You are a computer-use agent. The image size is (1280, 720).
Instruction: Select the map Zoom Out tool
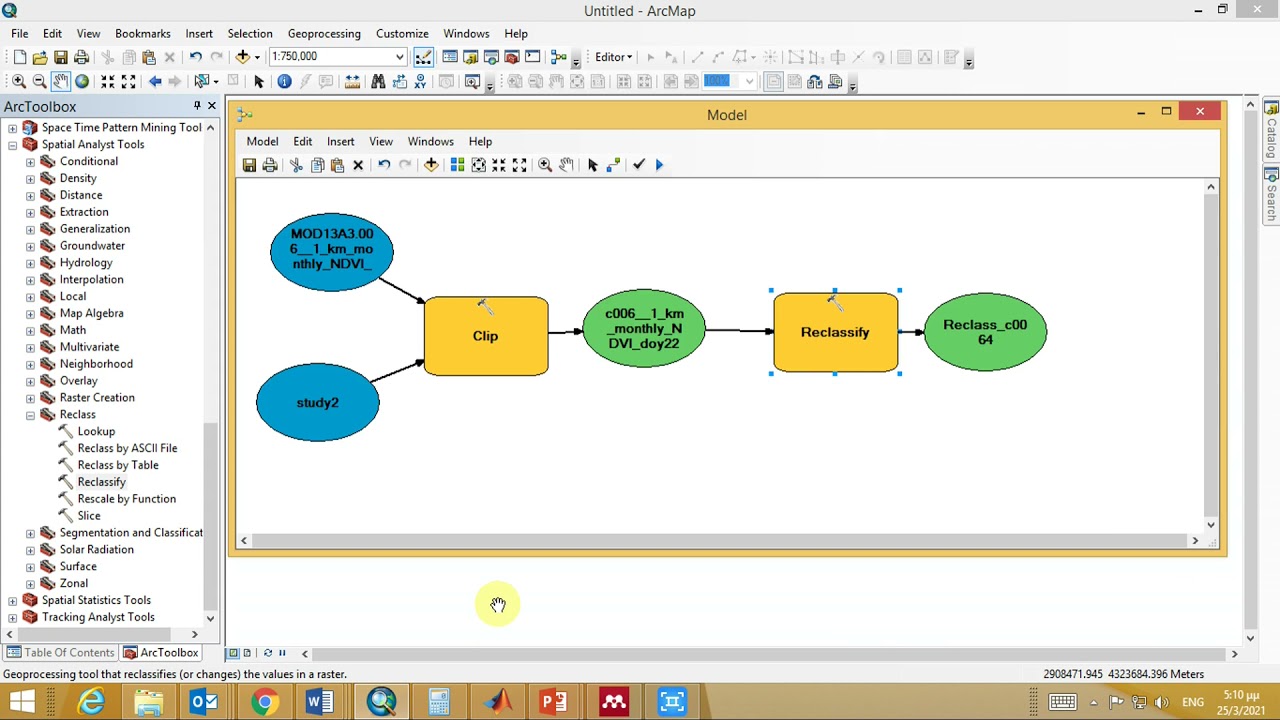click(x=39, y=82)
